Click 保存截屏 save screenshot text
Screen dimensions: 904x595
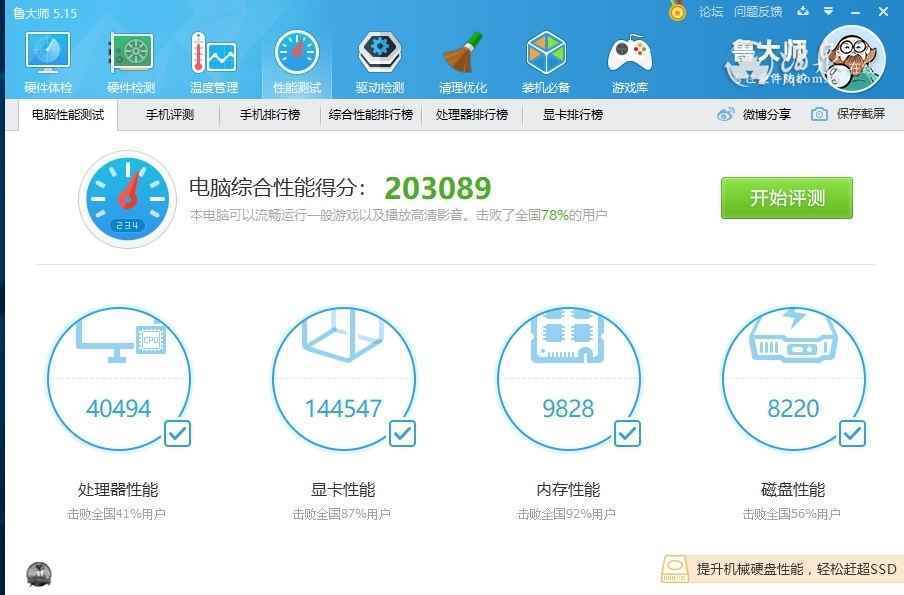pos(861,114)
